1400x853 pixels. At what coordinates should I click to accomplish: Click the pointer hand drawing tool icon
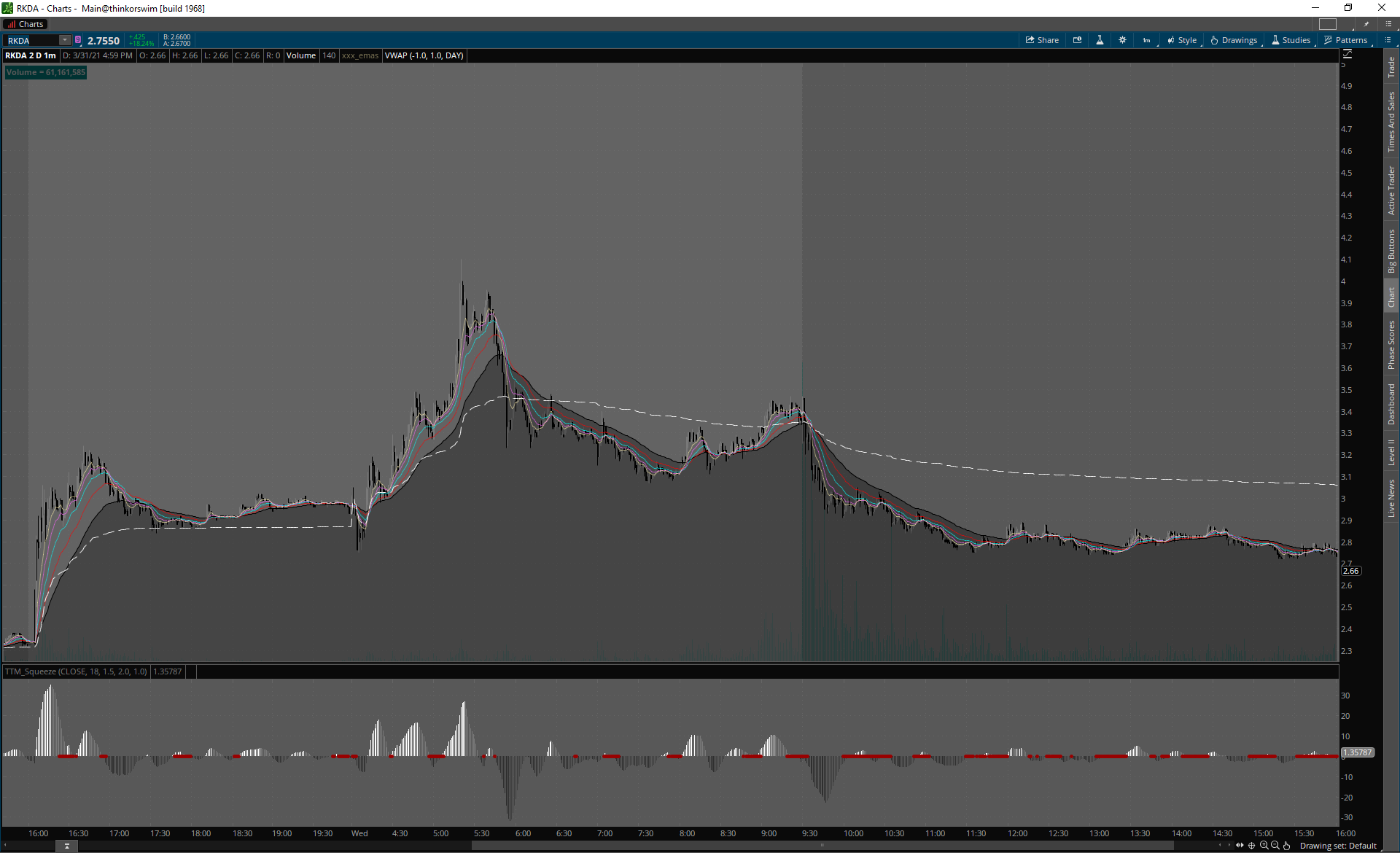(x=1286, y=846)
